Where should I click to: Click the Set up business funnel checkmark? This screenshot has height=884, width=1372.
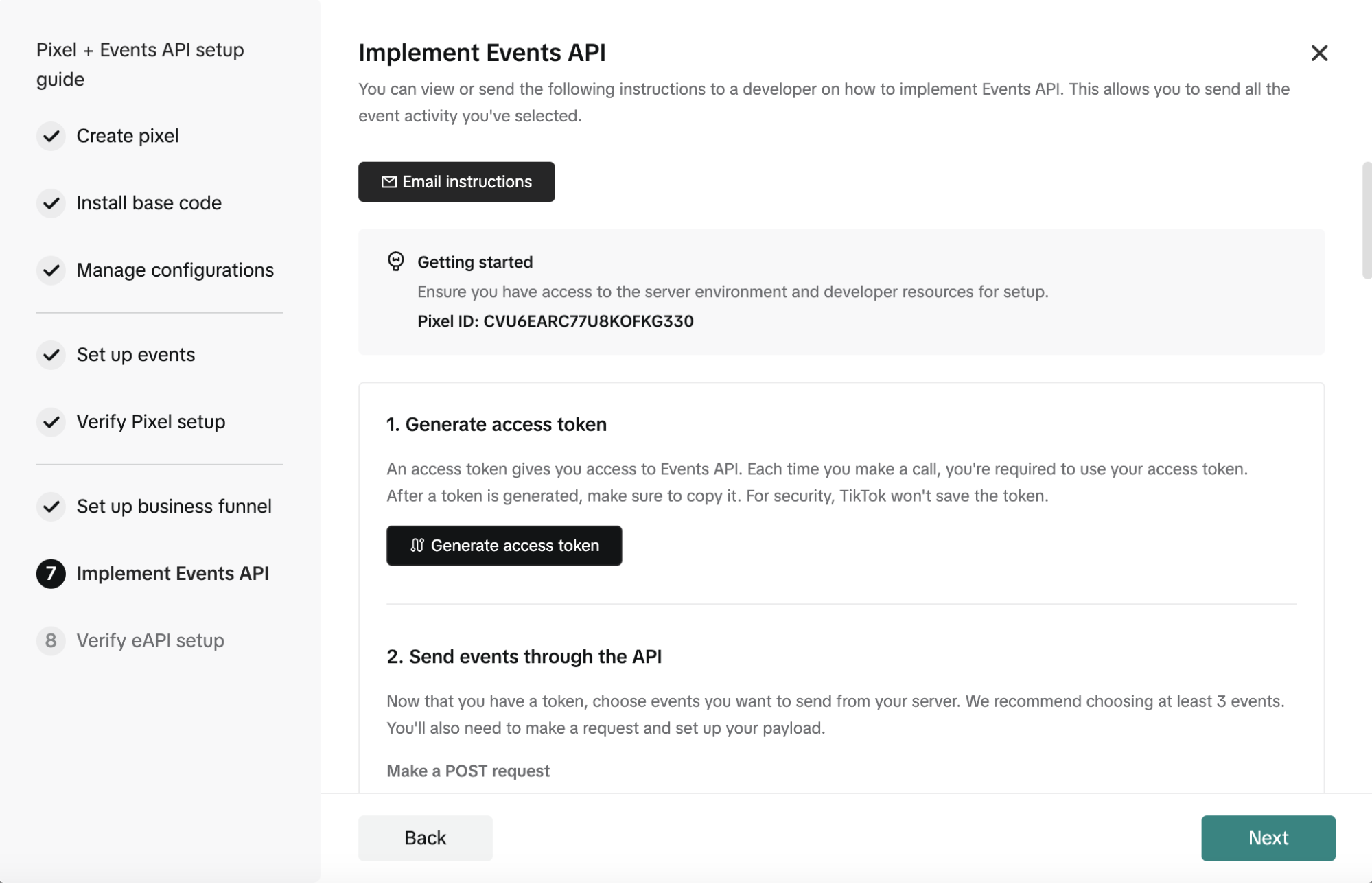(x=51, y=507)
